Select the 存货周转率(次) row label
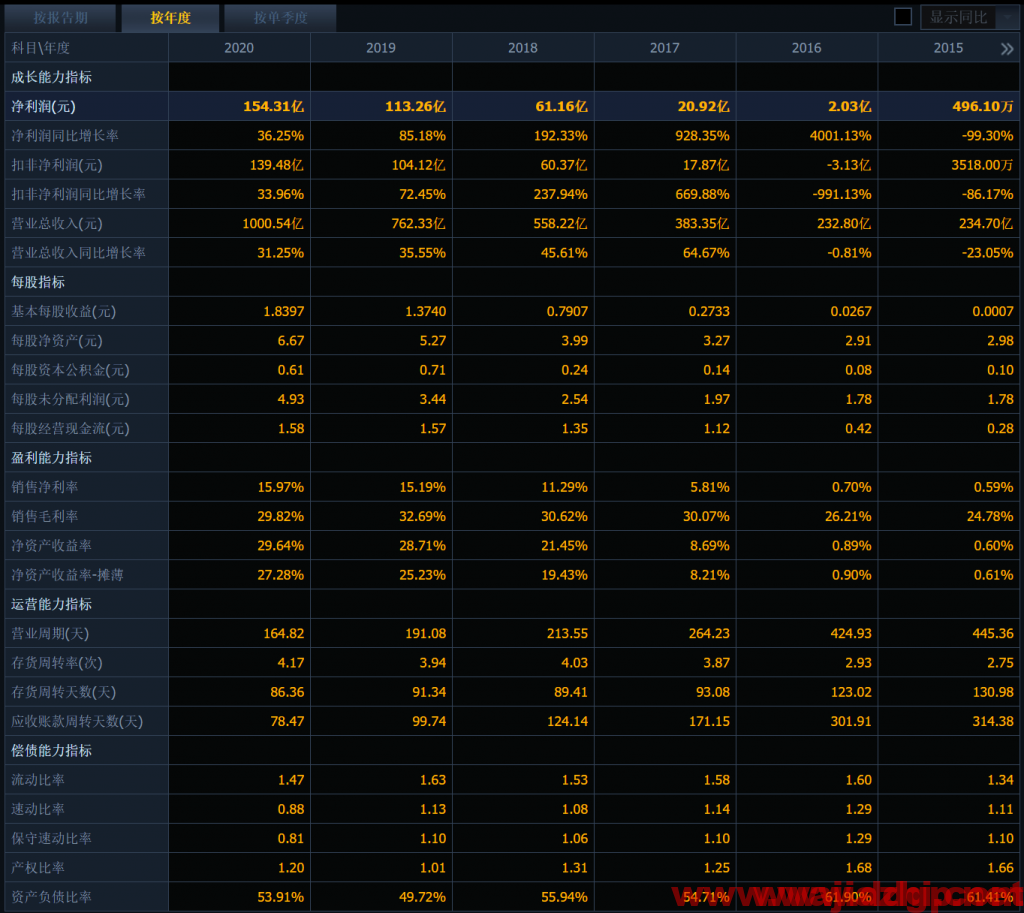 [86, 663]
